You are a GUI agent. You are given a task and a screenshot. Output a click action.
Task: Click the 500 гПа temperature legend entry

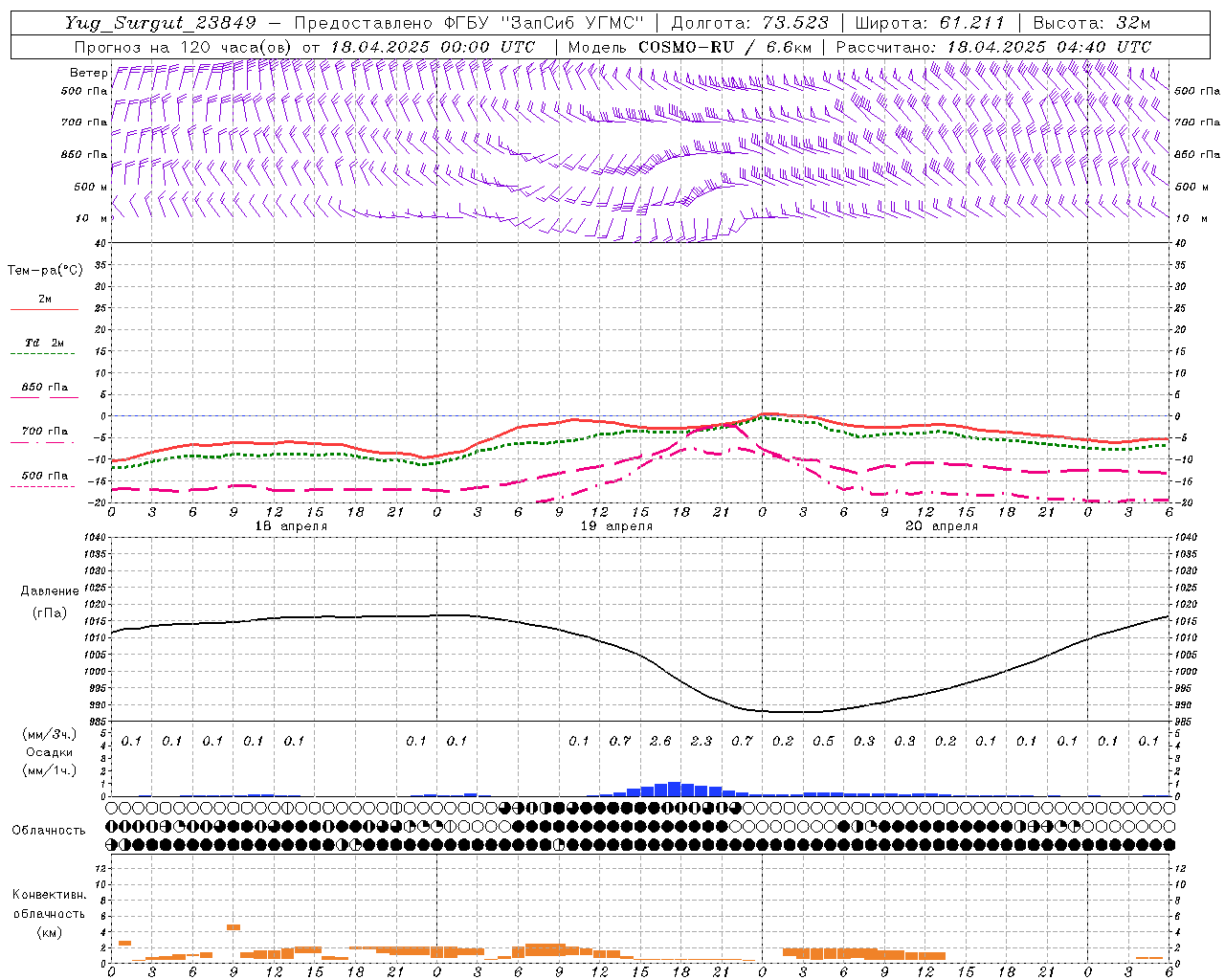[44, 476]
